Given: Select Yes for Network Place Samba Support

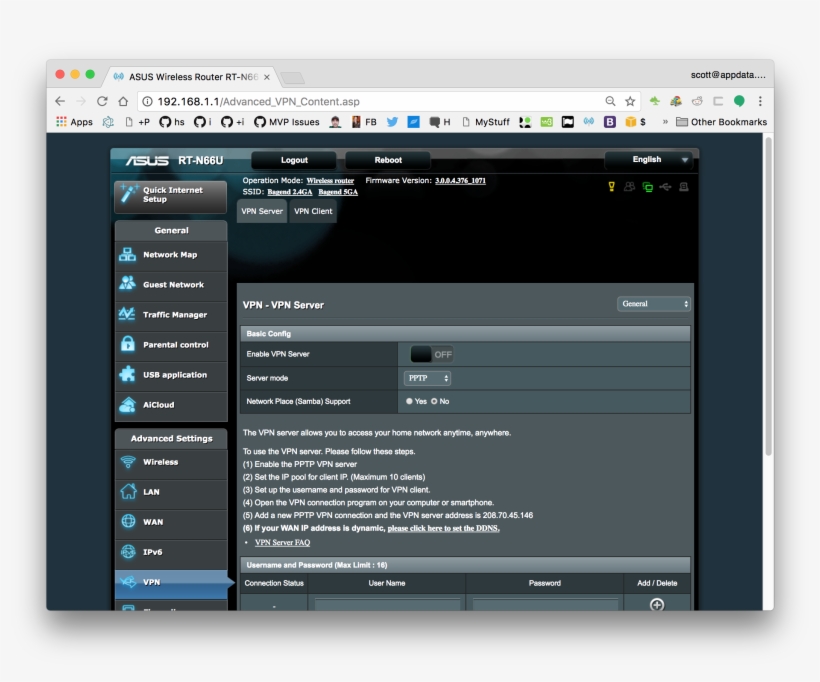Looking at the screenshot, I should (x=410, y=401).
